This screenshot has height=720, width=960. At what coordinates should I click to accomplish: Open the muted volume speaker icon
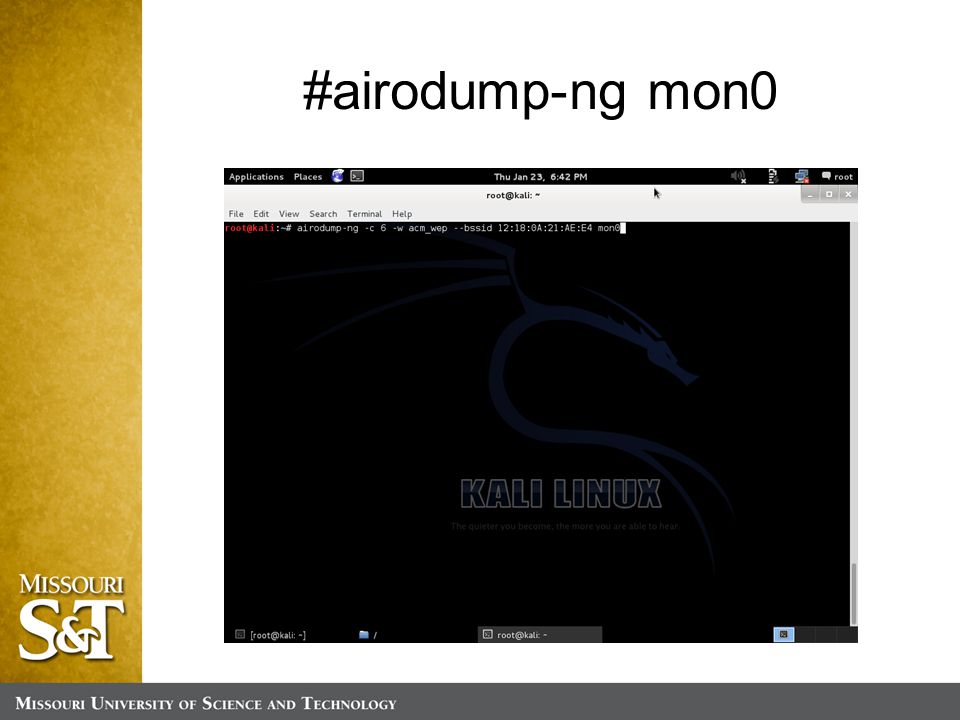[738, 176]
